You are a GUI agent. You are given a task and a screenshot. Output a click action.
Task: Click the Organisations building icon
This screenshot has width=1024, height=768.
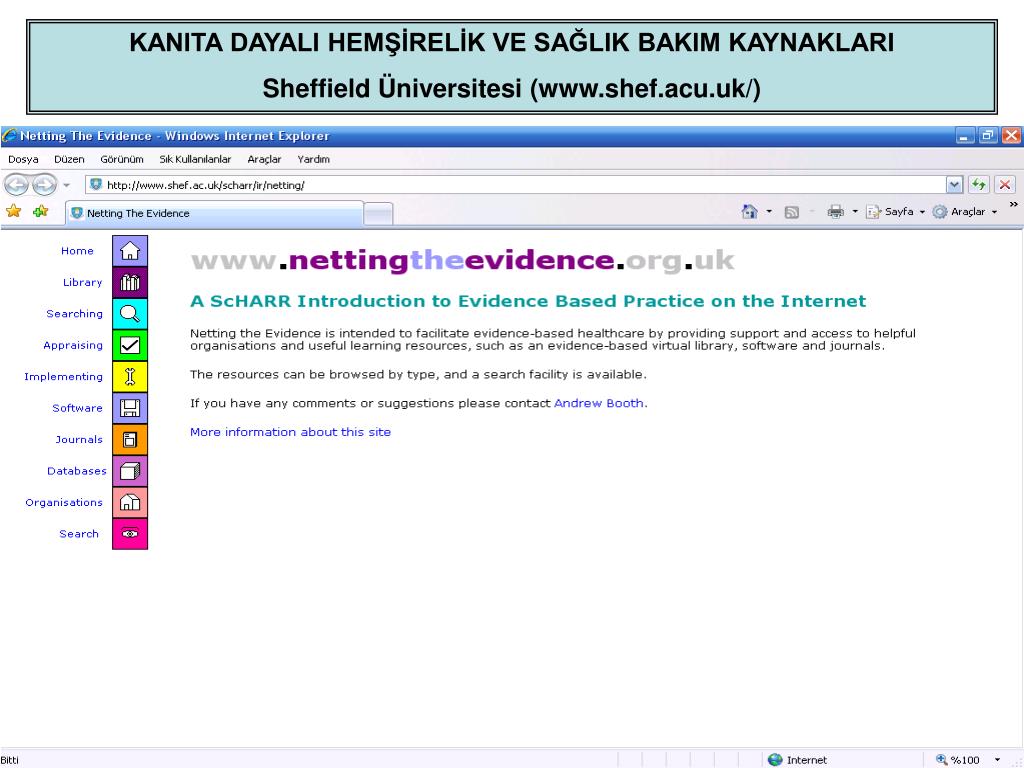130,502
